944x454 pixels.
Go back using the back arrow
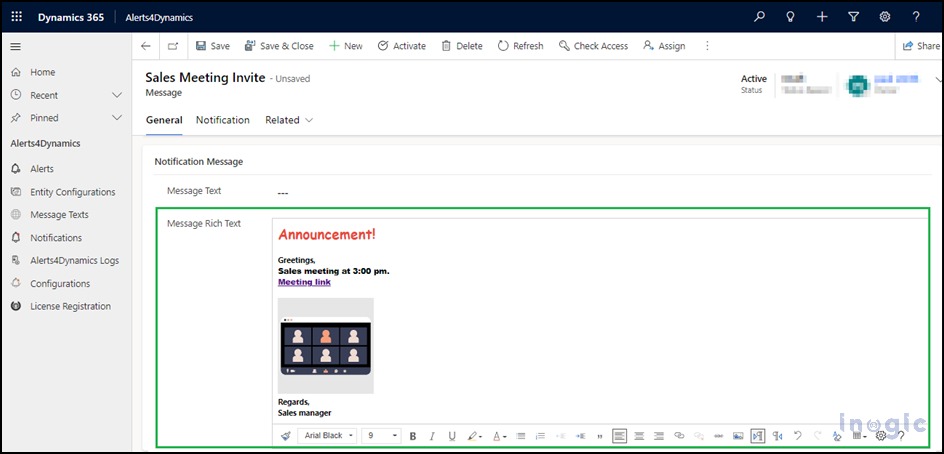[x=145, y=46]
